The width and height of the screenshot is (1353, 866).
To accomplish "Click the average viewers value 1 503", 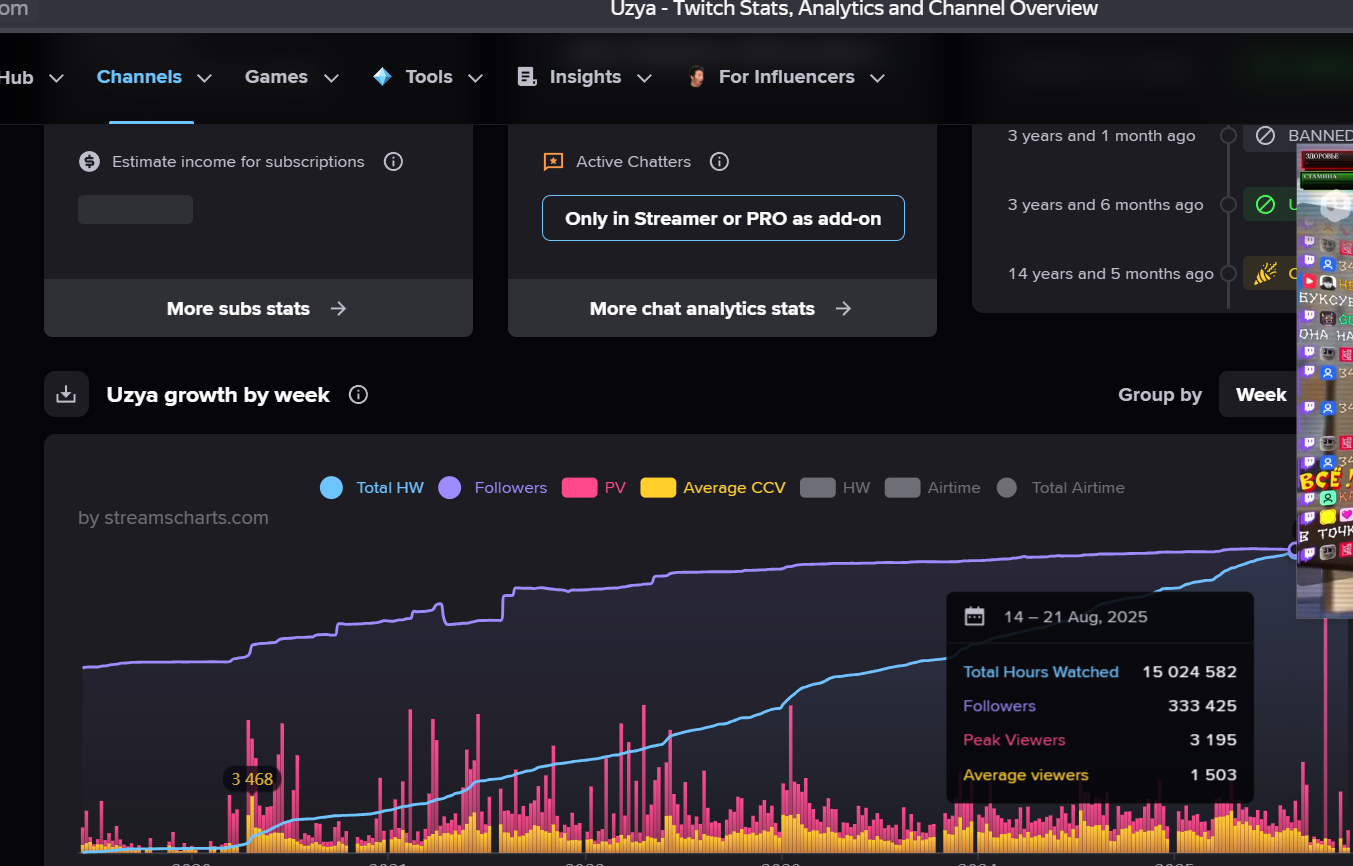I will click(1213, 775).
